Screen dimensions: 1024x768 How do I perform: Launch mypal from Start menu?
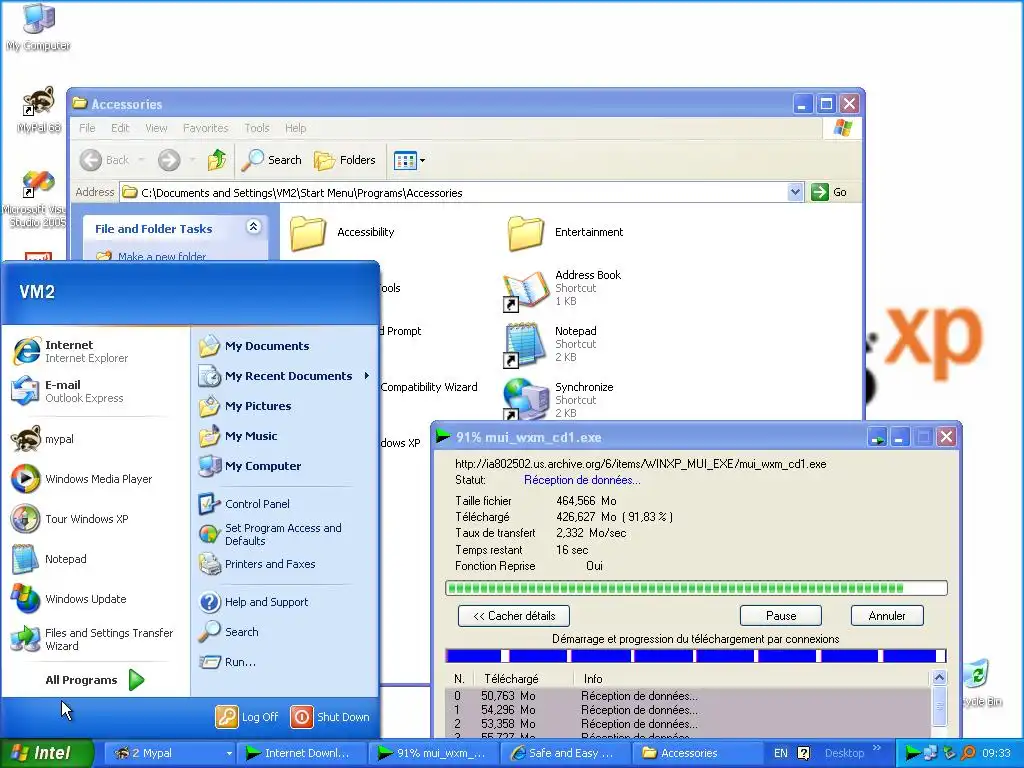point(43,439)
